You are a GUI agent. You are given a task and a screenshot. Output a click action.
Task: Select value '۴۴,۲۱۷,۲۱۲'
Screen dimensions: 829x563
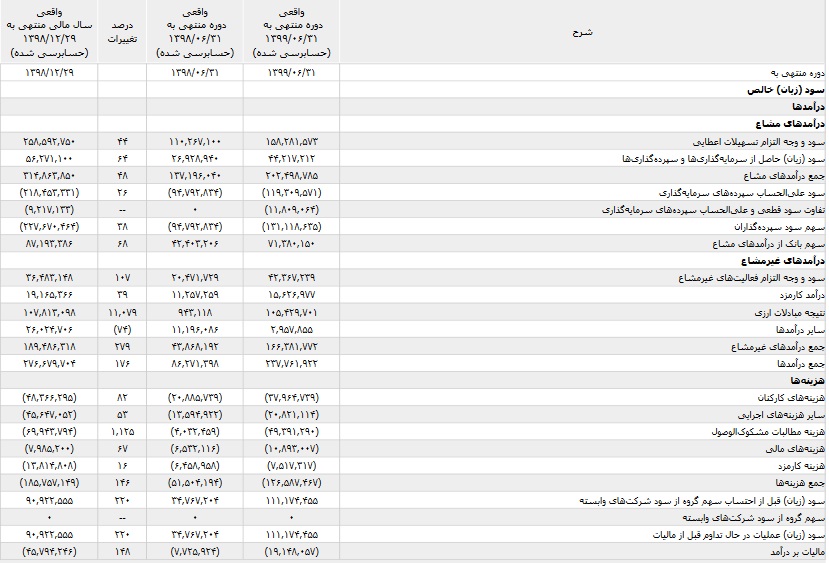291,158
